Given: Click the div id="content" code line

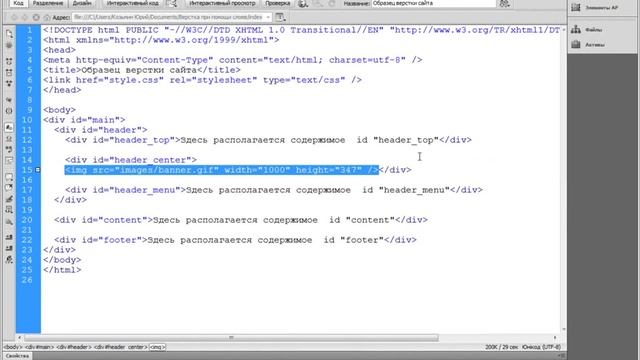Looking at the screenshot, I should tap(241, 220).
